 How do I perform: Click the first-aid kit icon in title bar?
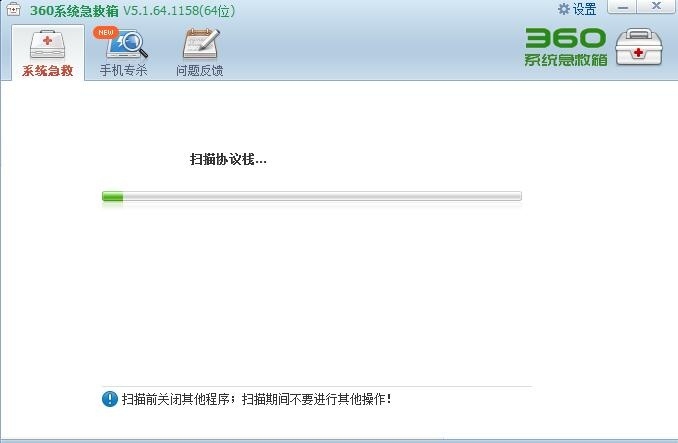click(x=13, y=9)
